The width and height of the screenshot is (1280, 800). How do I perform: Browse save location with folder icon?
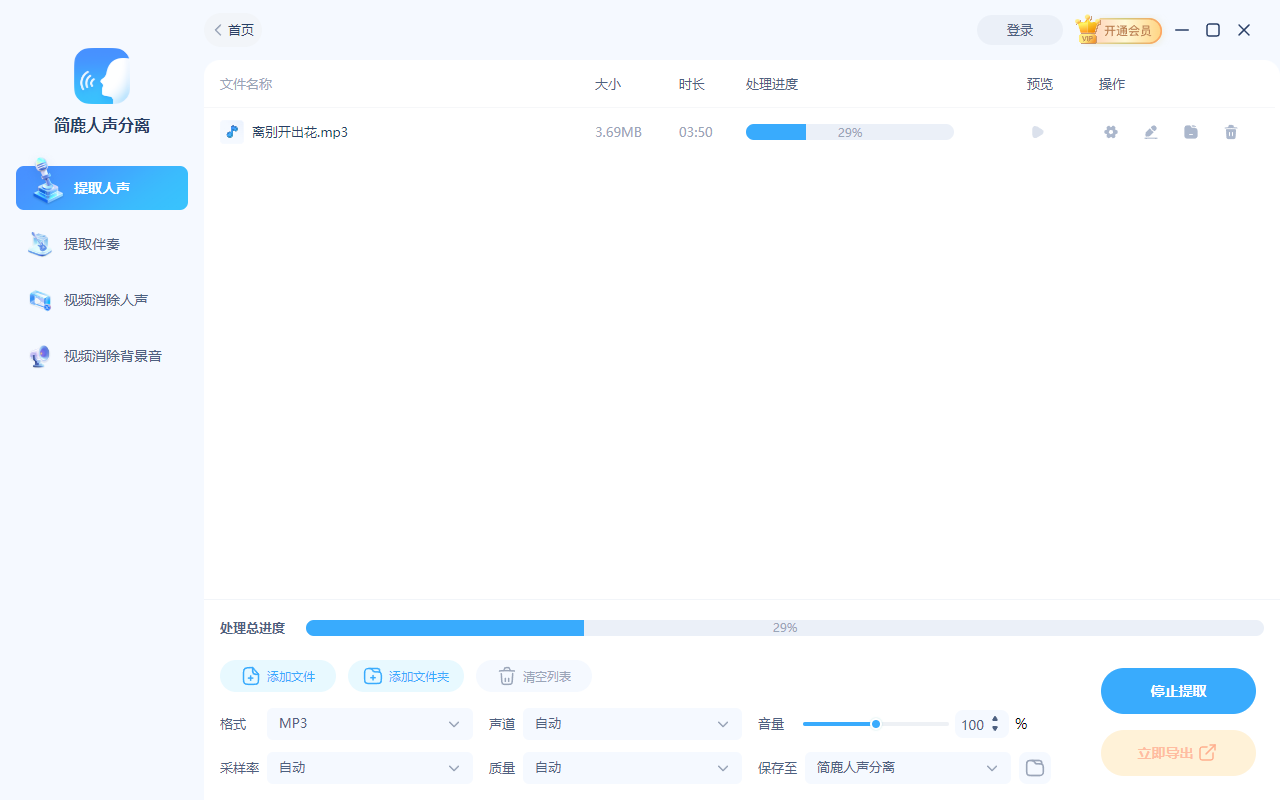tap(1034, 767)
